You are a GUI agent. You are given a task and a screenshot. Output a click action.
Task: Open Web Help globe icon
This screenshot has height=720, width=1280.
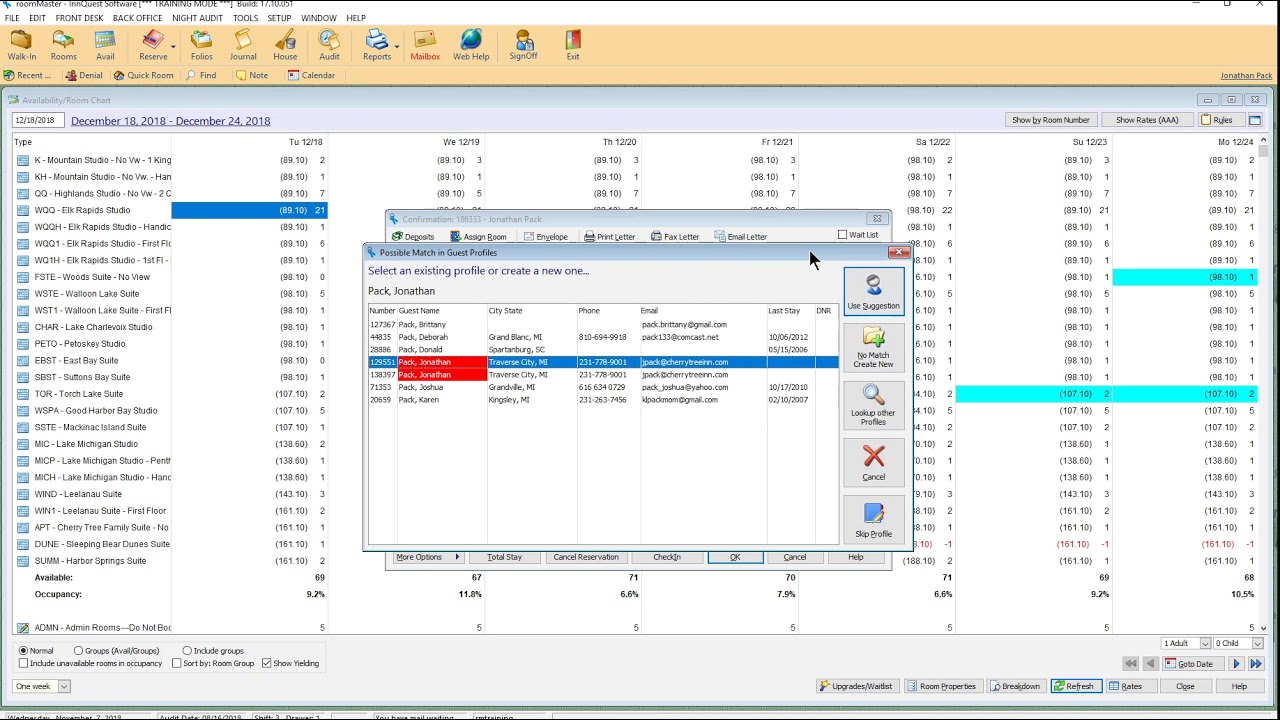point(471,45)
